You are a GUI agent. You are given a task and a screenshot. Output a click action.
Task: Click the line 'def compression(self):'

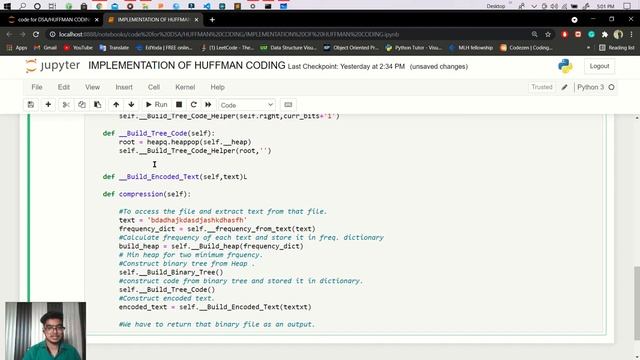(x=147, y=194)
